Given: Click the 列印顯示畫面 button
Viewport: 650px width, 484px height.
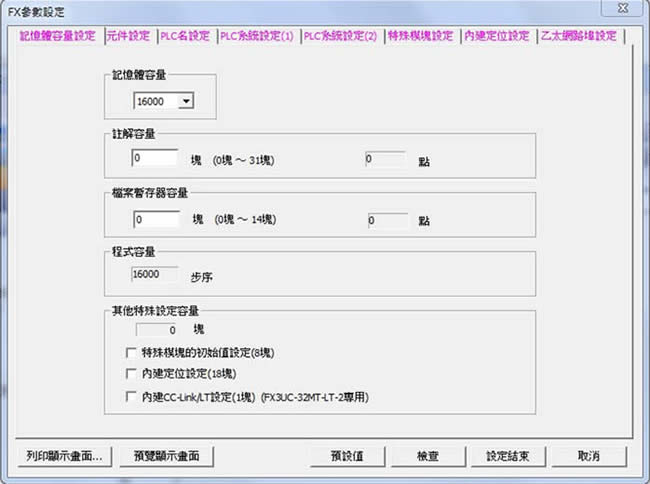Looking at the screenshot, I should (x=65, y=455).
